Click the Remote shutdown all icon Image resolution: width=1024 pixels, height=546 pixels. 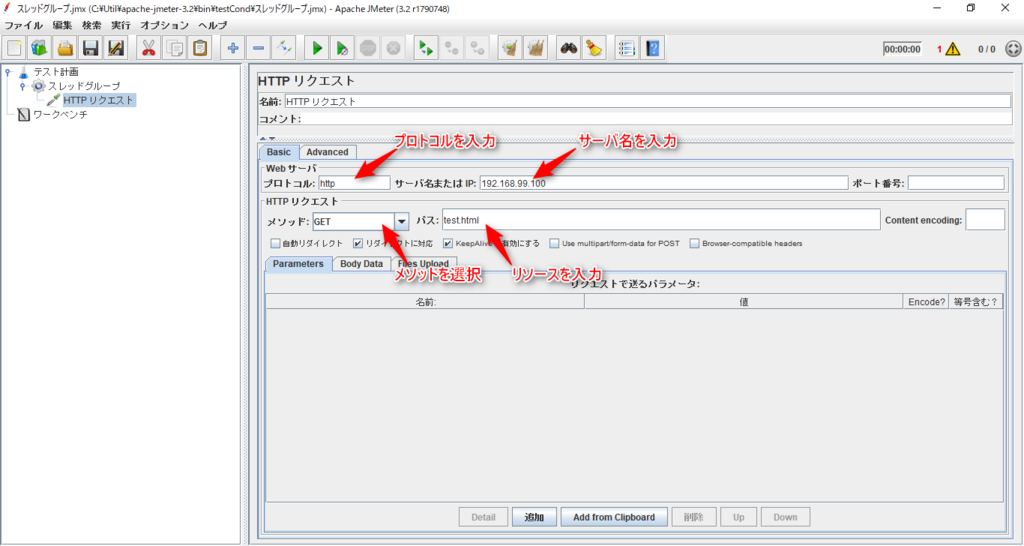point(477,48)
